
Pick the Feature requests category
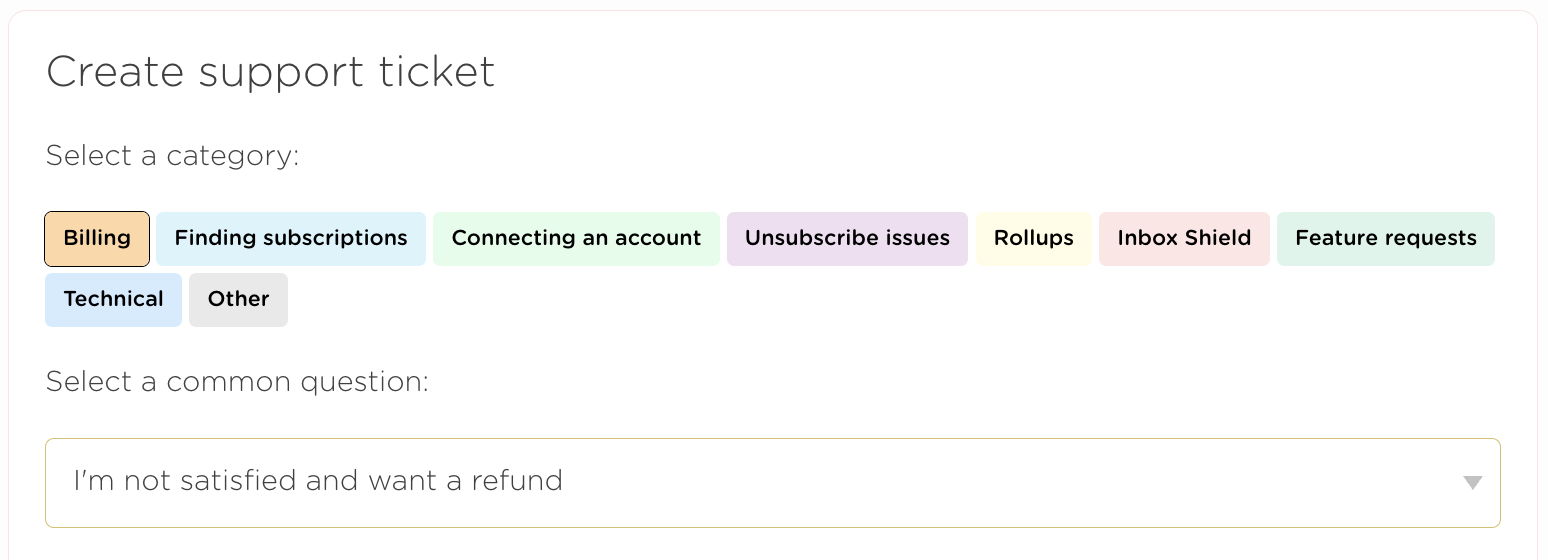coord(1385,239)
